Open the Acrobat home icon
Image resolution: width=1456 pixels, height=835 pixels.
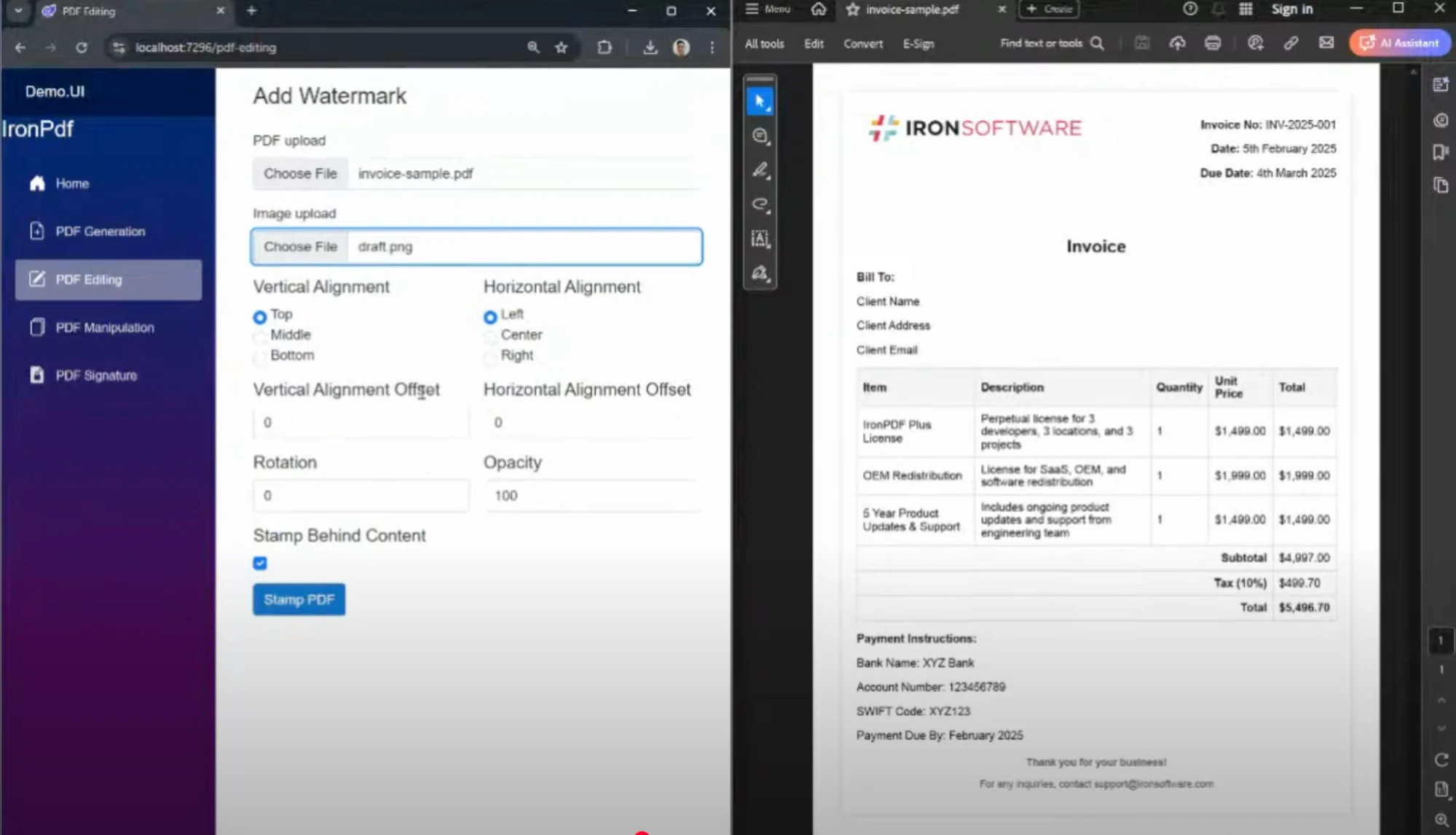[x=818, y=9]
